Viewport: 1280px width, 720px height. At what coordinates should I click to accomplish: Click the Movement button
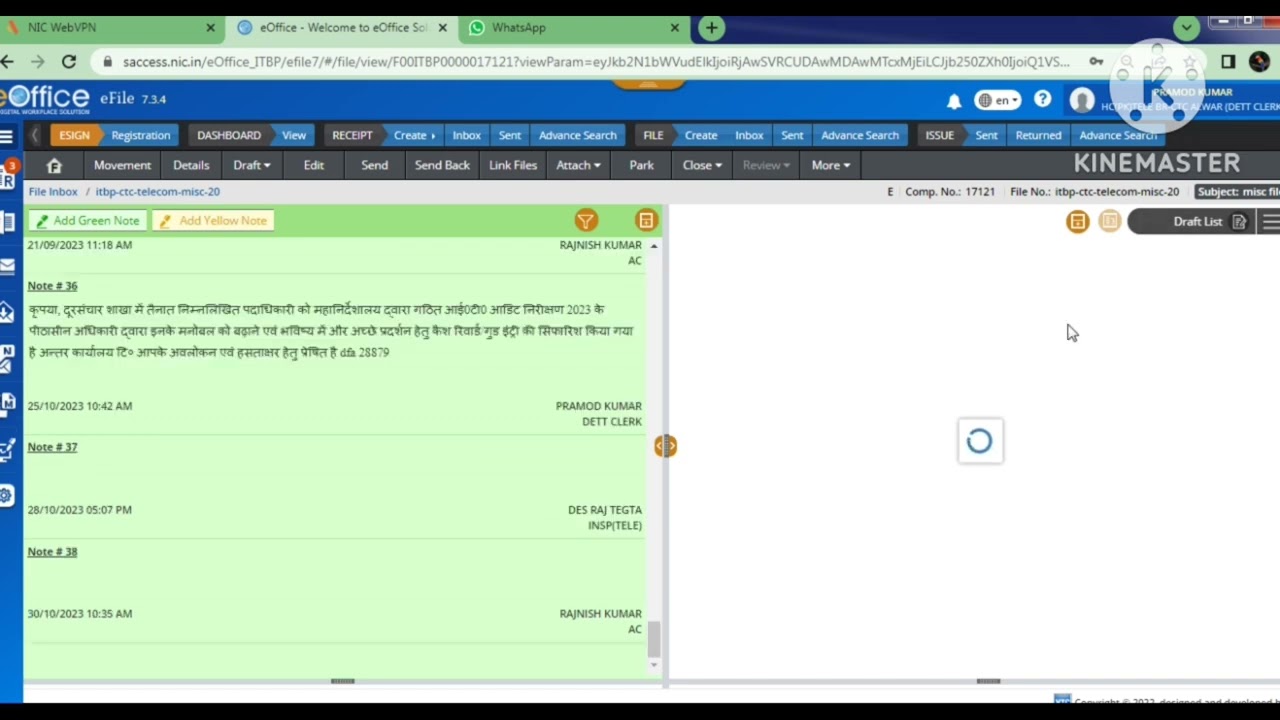122,165
